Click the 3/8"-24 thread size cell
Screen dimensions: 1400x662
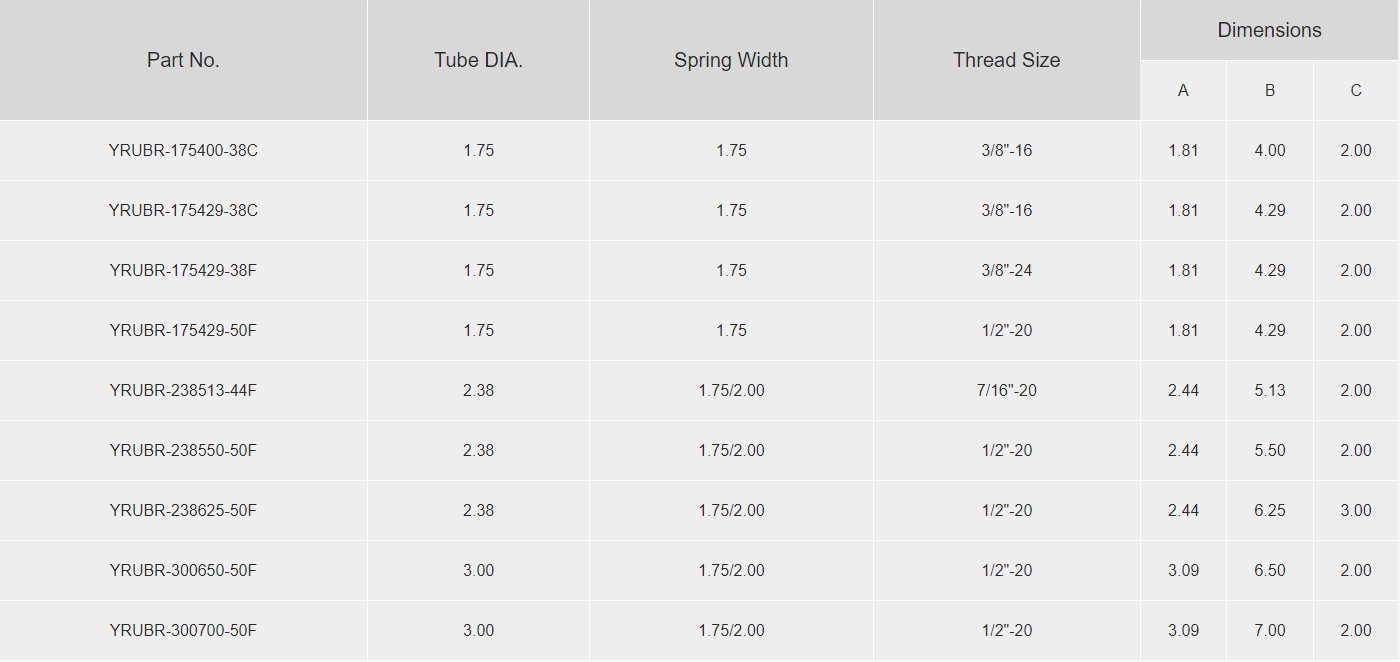(x=1007, y=270)
